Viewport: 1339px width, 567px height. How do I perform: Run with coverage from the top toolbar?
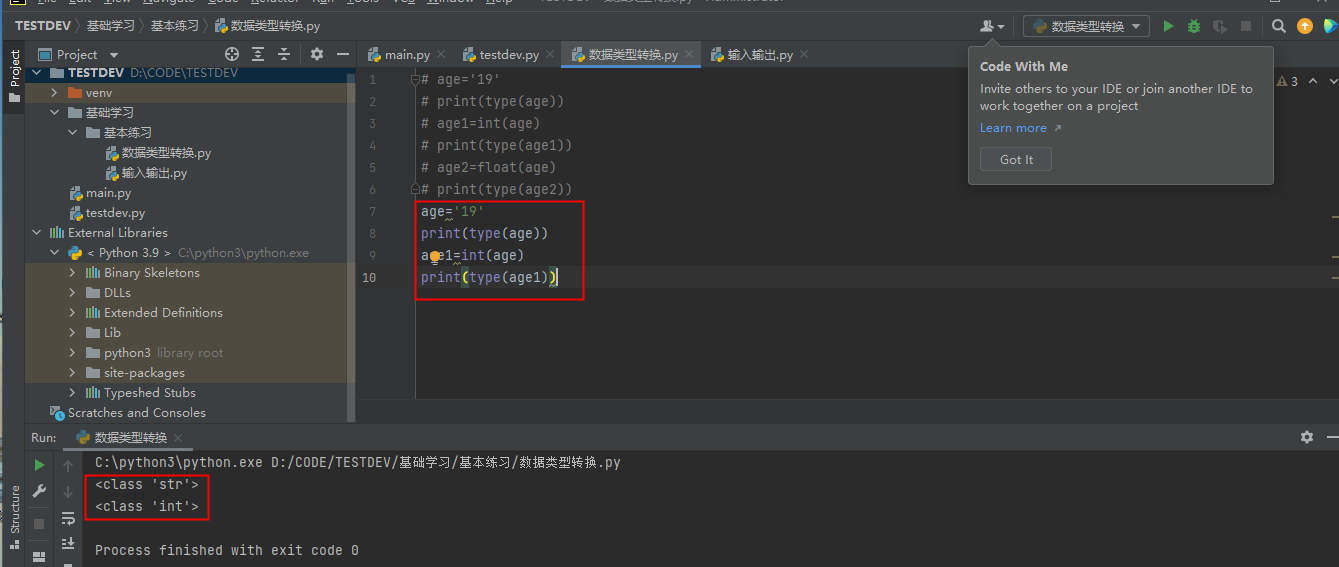click(x=1220, y=27)
